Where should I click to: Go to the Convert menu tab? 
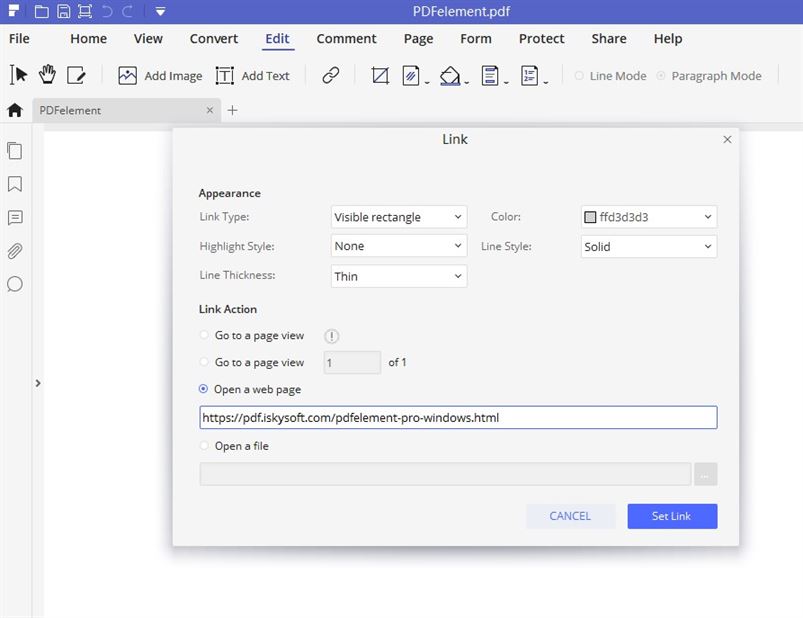click(x=214, y=39)
